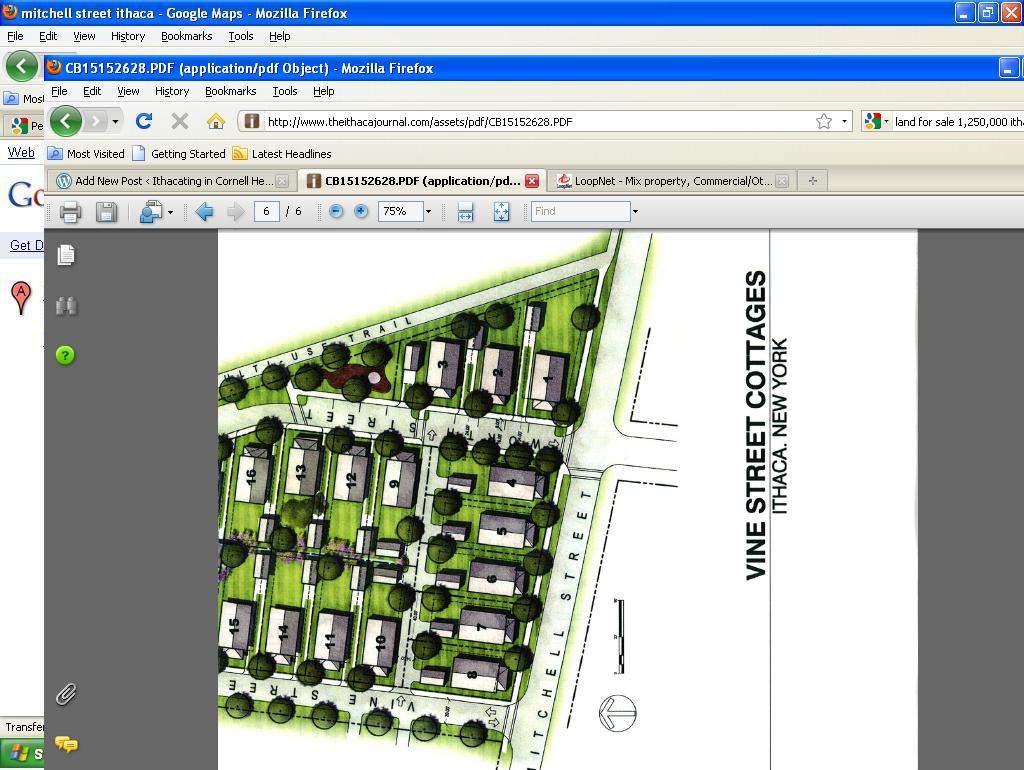The height and width of the screenshot is (770, 1024).
Task: Open the Bookmarks menu
Action: click(x=230, y=91)
